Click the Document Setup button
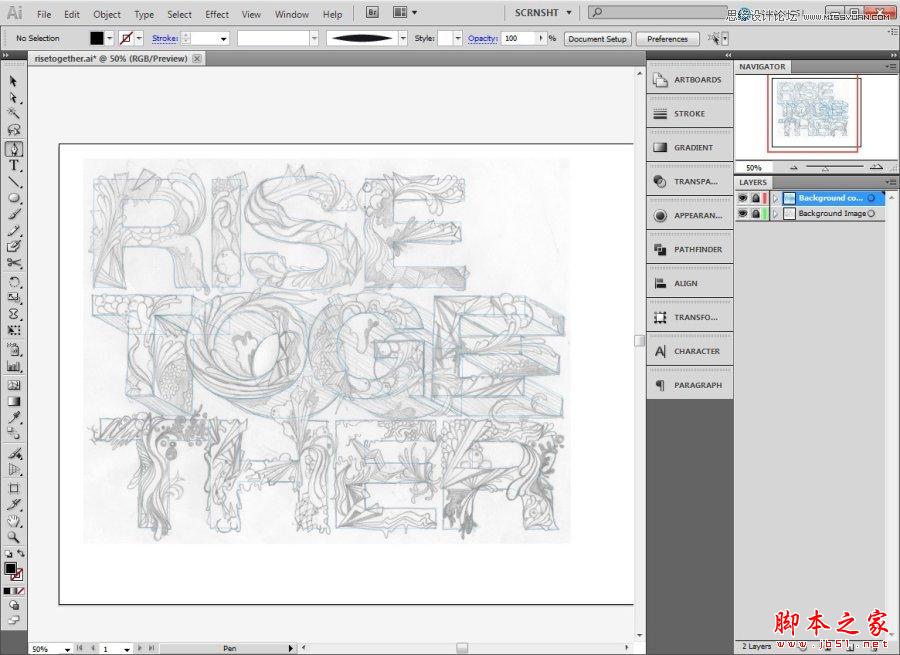 tap(597, 38)
